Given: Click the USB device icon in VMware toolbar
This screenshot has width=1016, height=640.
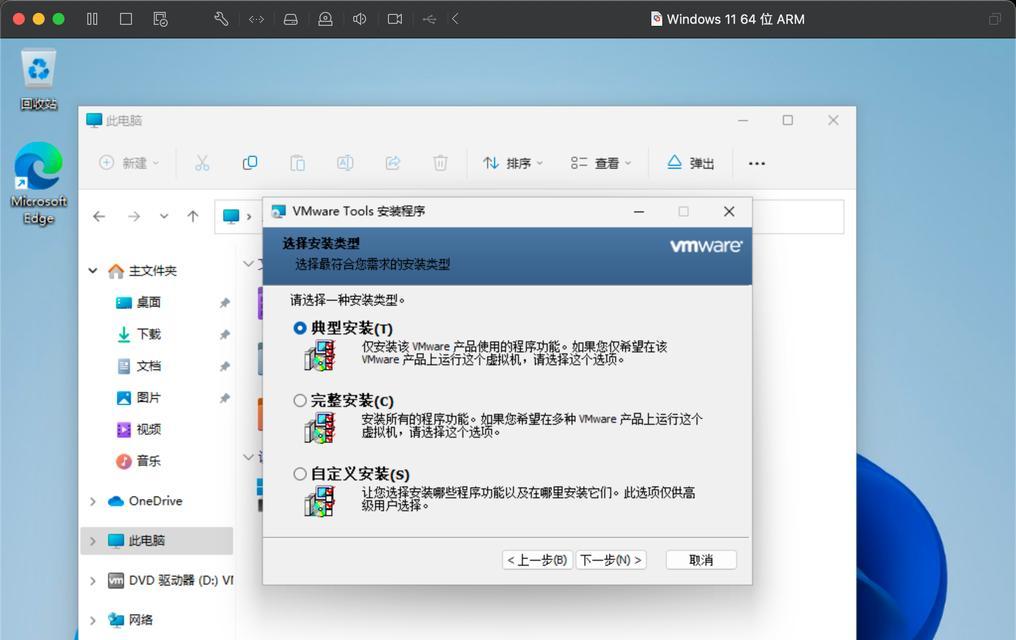Looking at the screenshot, I should pos(429,19).
